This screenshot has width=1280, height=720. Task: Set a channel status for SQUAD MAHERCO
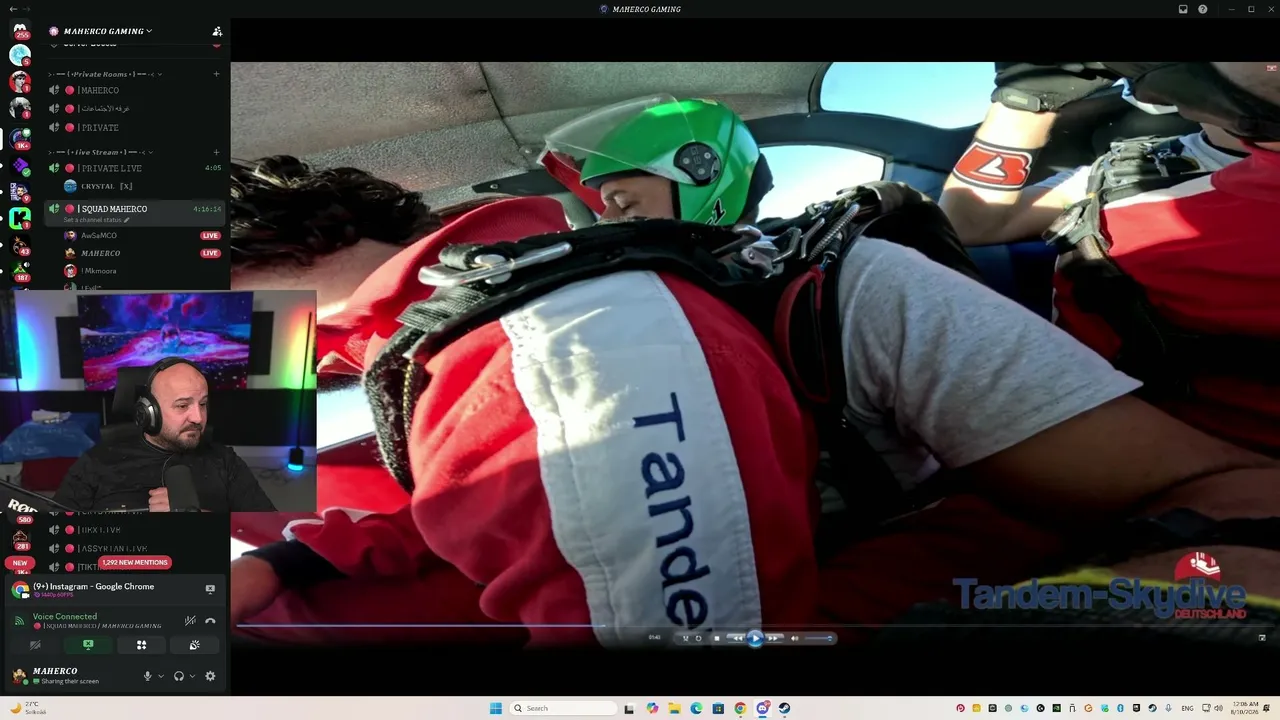pyautogui.click(x=97, y=220)
